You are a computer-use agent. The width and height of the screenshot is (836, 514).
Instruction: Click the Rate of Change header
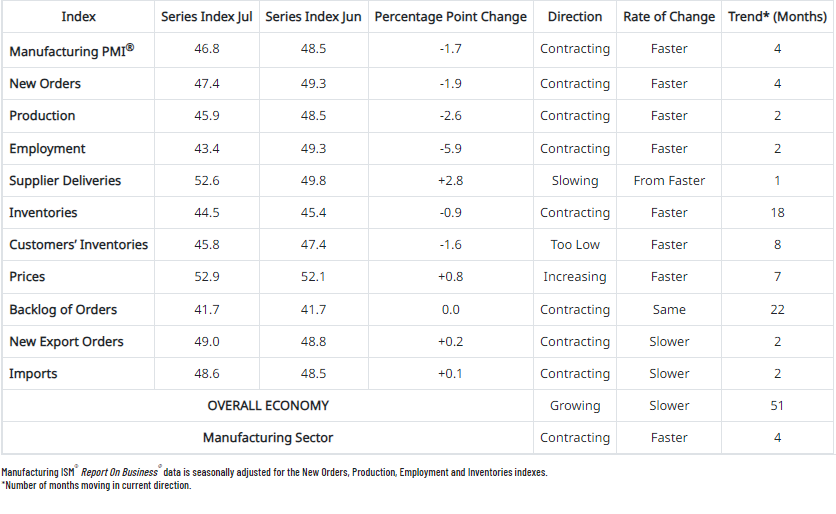coord(669,16)
